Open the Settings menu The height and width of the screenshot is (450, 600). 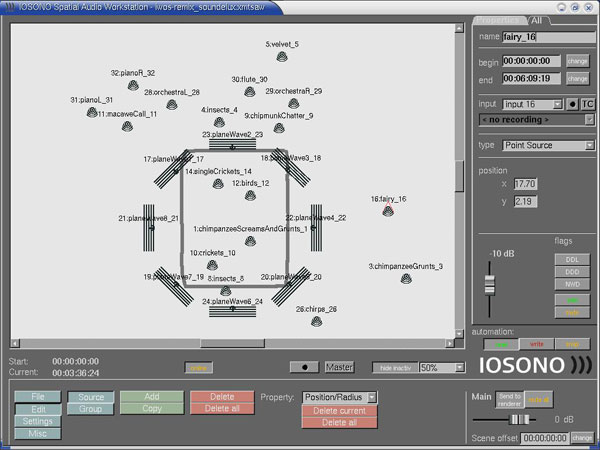[x=38, y=421]
